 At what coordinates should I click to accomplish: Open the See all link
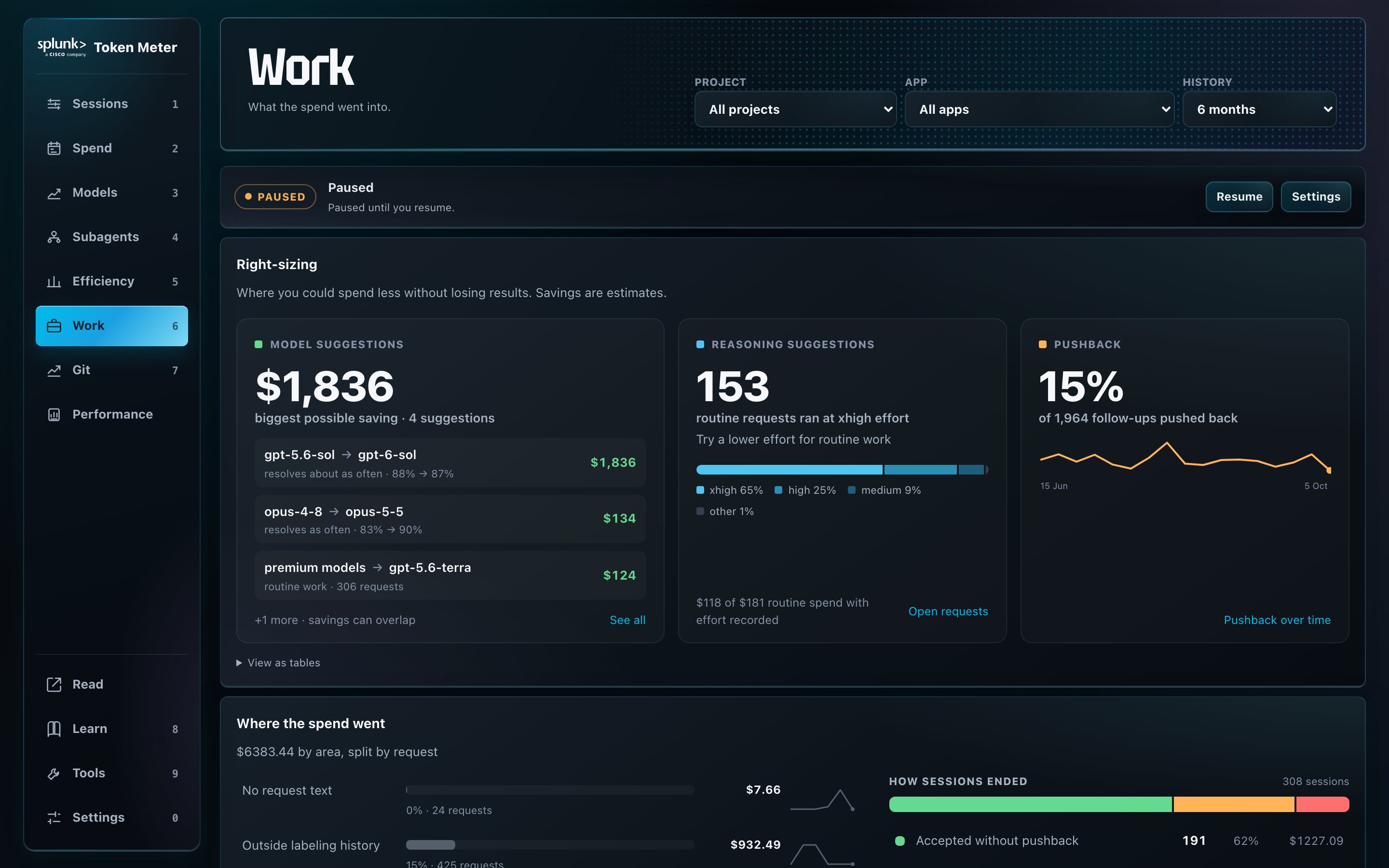627,620
